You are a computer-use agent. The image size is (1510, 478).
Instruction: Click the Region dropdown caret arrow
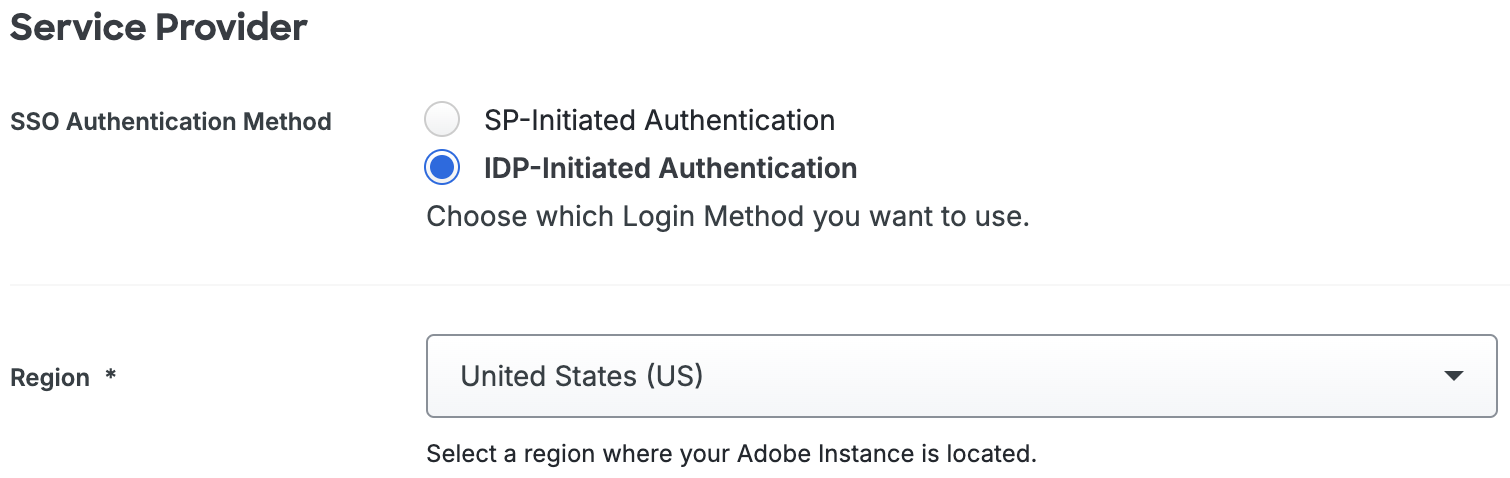(x=1454, y=376)
